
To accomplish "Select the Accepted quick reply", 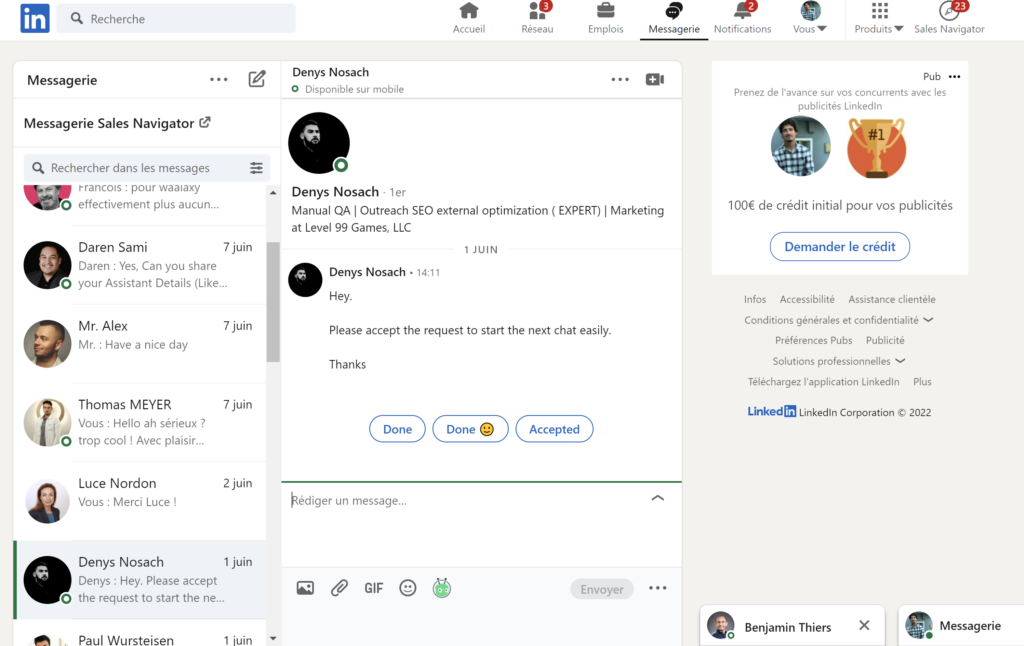I will click(x=554, y=429).
